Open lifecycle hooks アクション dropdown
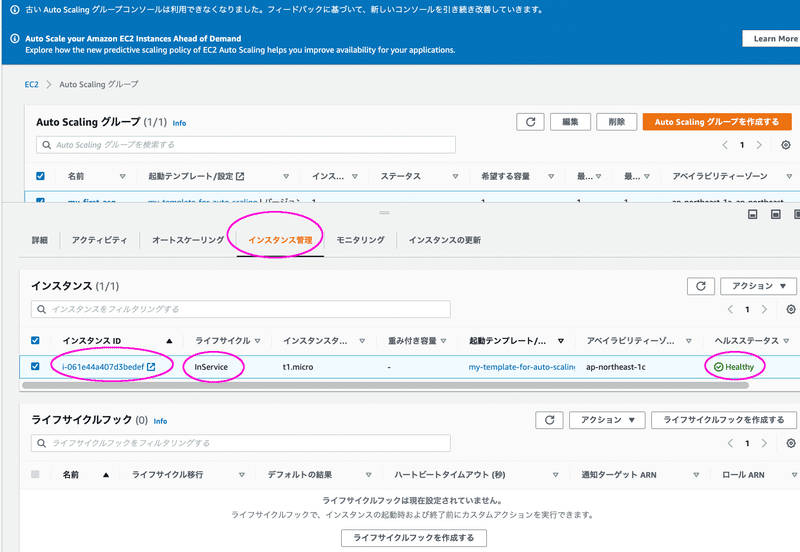Image resolution: width=800 pixels, height=552 pixels. point(607,420)
